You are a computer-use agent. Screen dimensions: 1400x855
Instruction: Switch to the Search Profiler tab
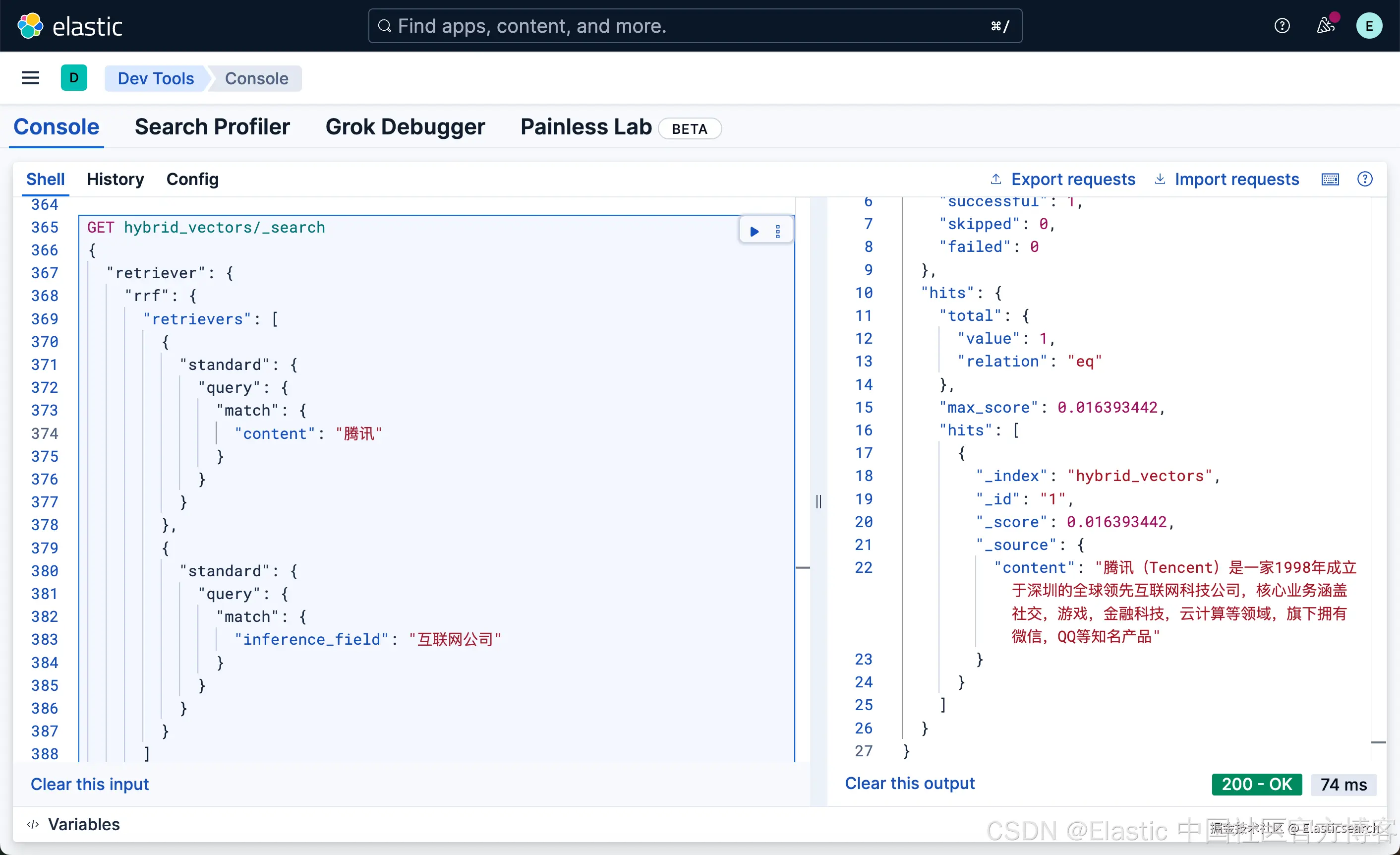[212, 127]
